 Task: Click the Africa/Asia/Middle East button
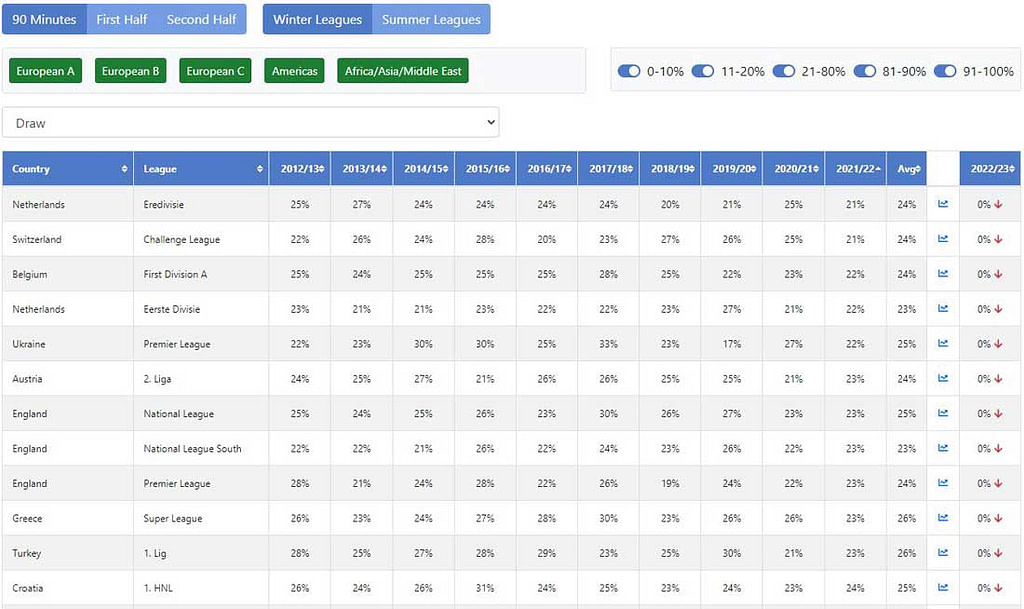pos(402,71)
